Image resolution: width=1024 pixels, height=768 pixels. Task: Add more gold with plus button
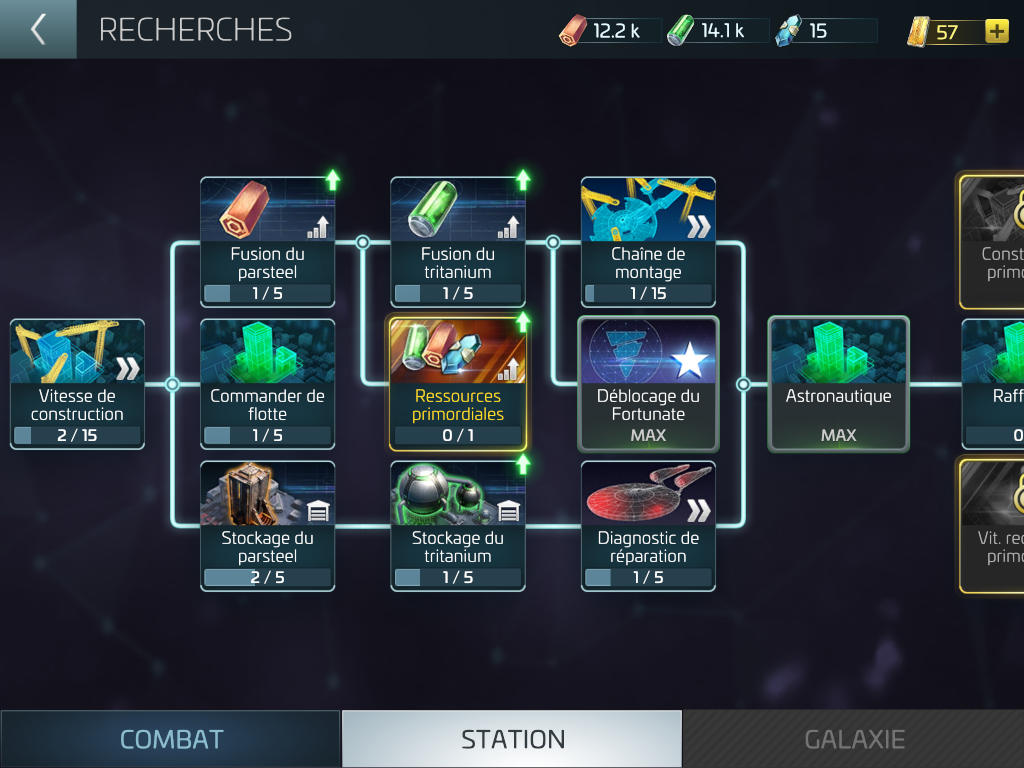[x=997, y=31]
